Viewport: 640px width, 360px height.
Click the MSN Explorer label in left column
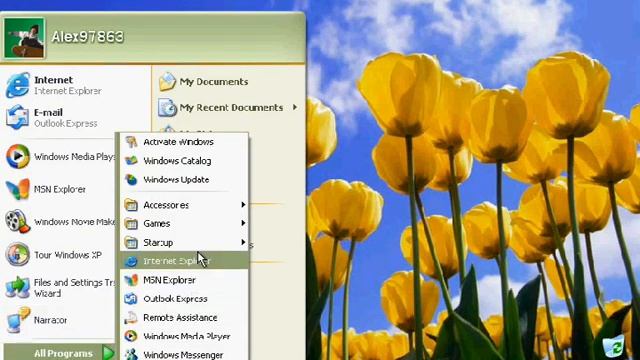point(60,189)
